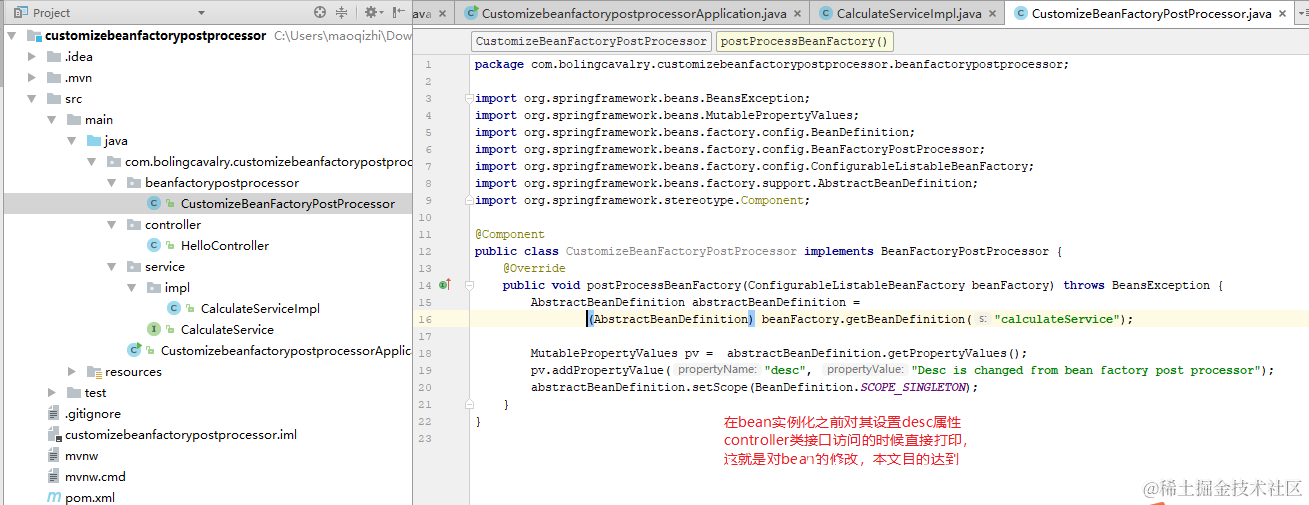Collapse the impl package
The height and width of the screenshot is (505, 1309).
[131, 287]
